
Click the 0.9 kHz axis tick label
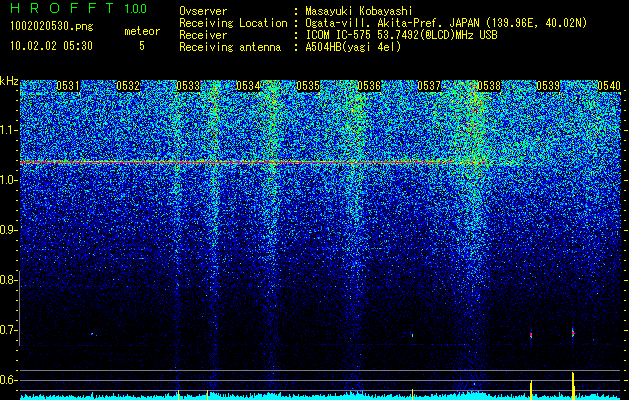coord(9,230)
